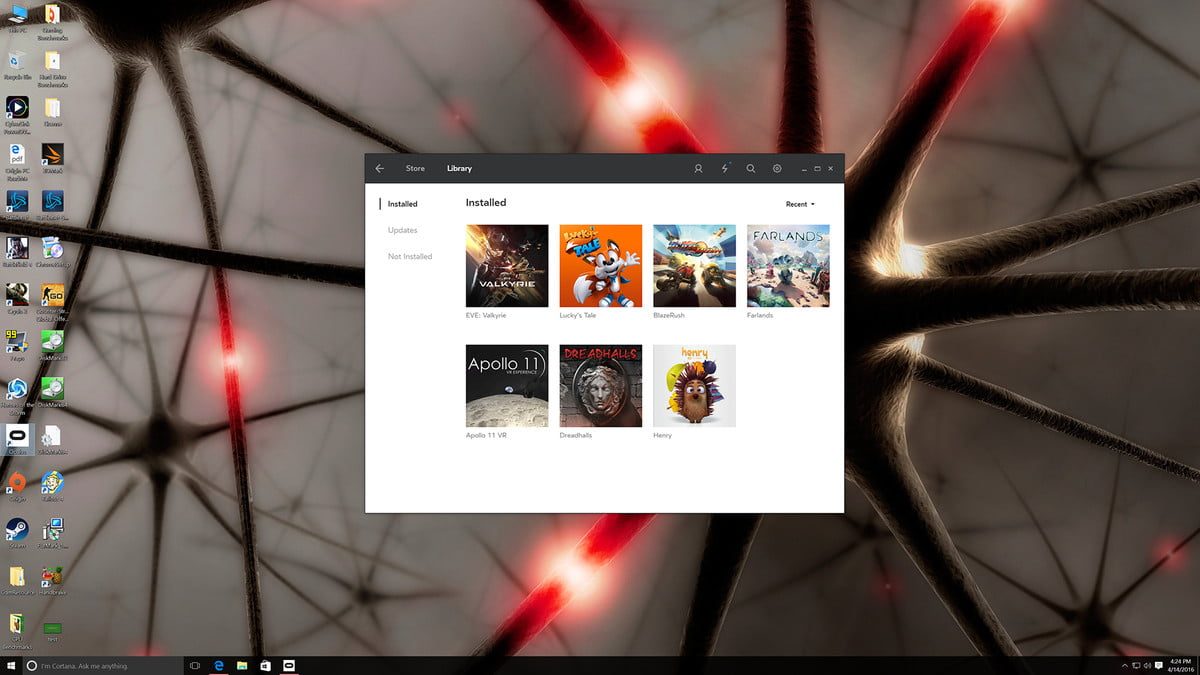
Task: Open Task View on the taskbar
Action: point(195,665)
